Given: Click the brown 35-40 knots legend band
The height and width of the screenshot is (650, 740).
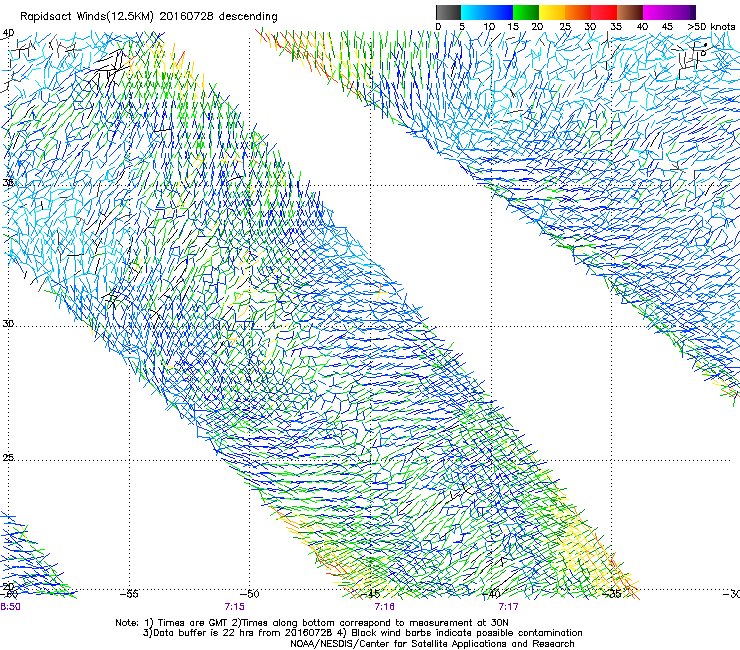Looking at the screenshot, I should pyautogui.click(x=630, y=12).
